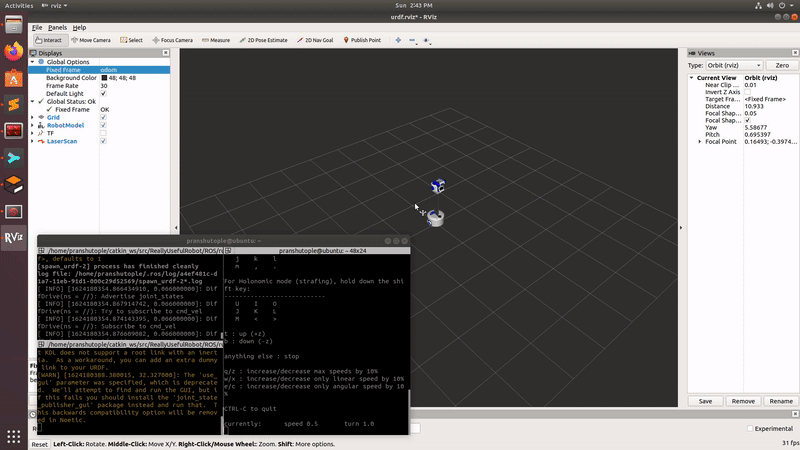Activate the Move Camera tool
This screenshot has height=450, width=800.
click(x=91, y=40)
